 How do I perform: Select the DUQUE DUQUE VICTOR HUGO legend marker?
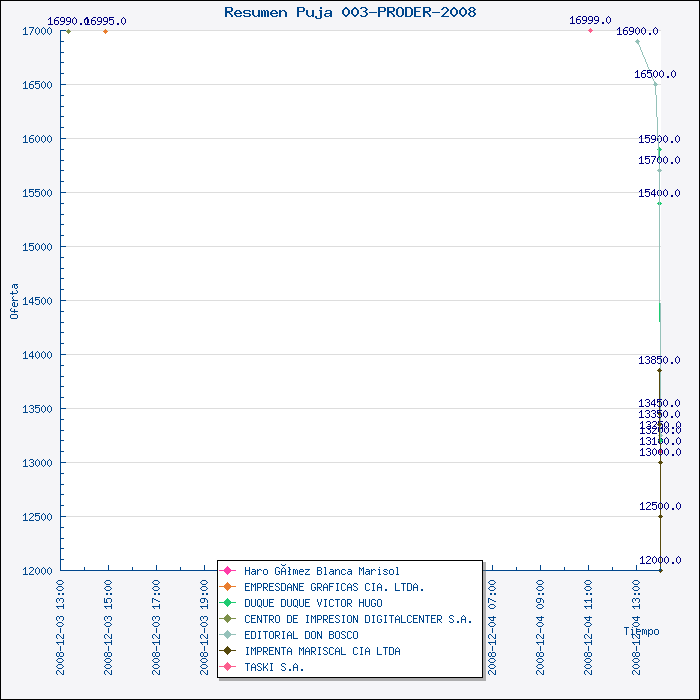(x=229, y=603)
